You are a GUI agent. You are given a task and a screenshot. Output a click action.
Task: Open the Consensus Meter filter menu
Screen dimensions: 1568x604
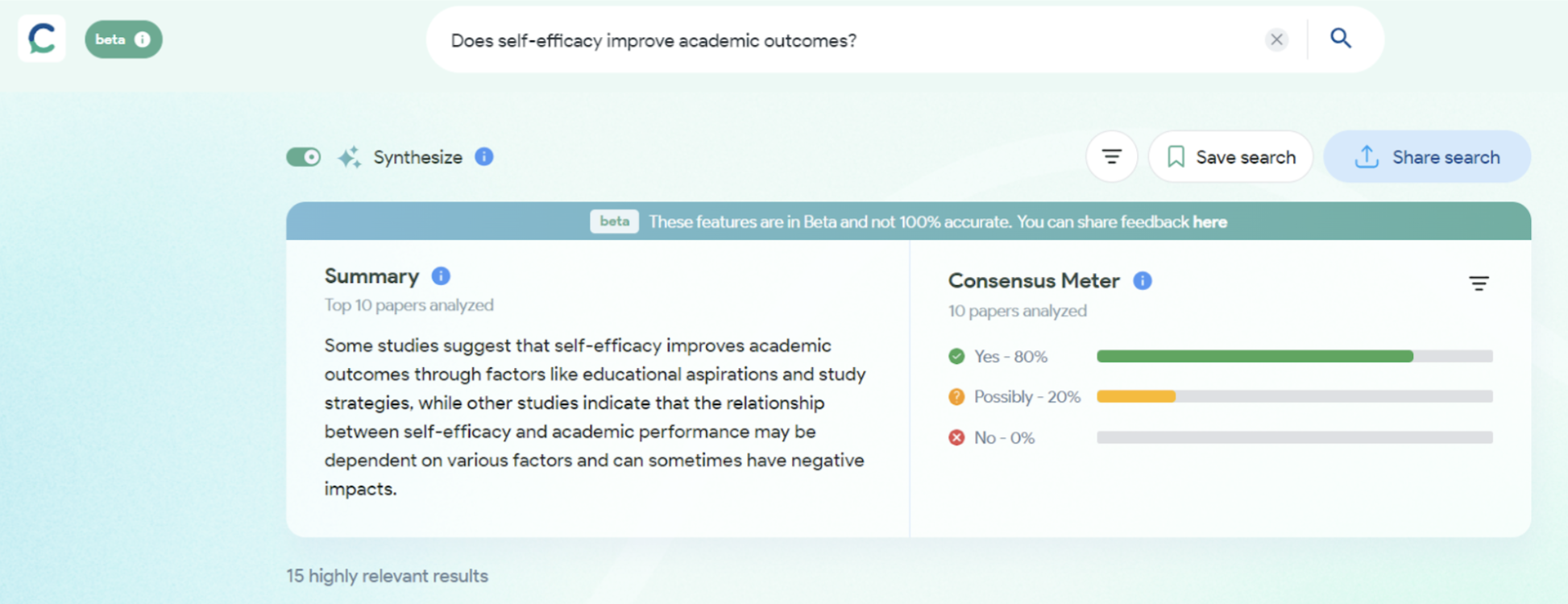1479,283
